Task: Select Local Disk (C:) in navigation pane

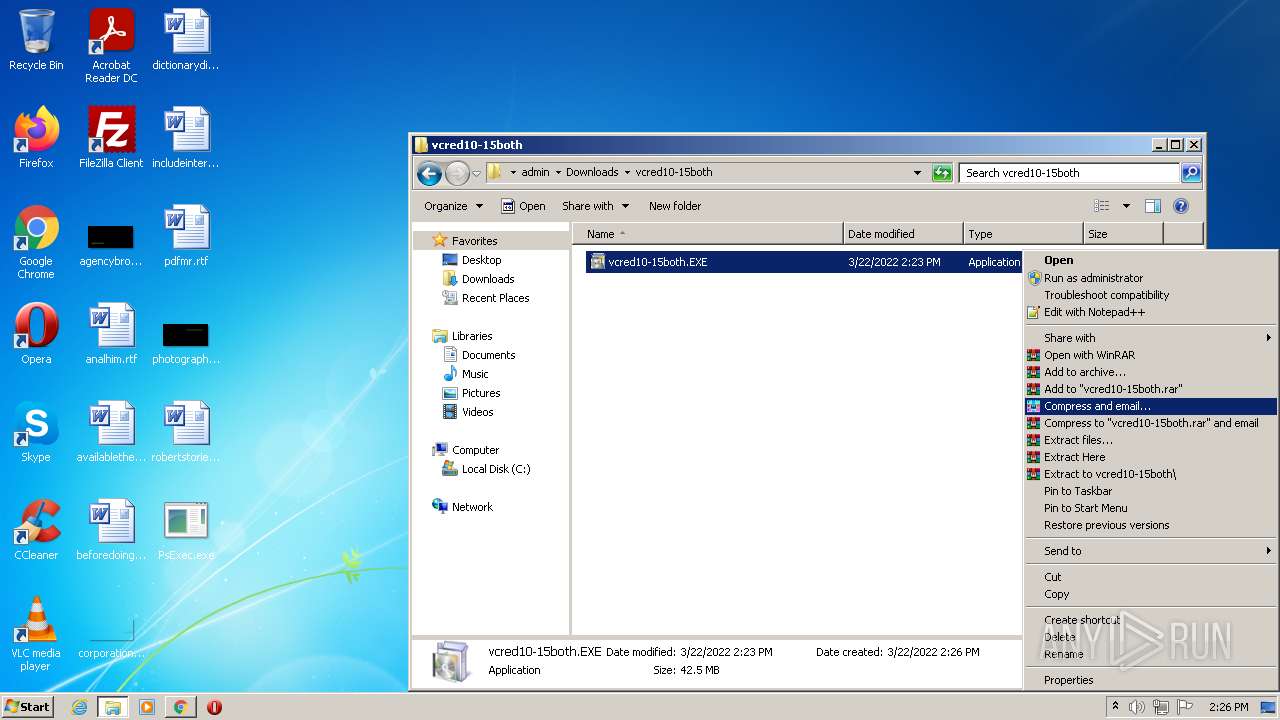Action: pyautogui.click(x=495, y=469)
